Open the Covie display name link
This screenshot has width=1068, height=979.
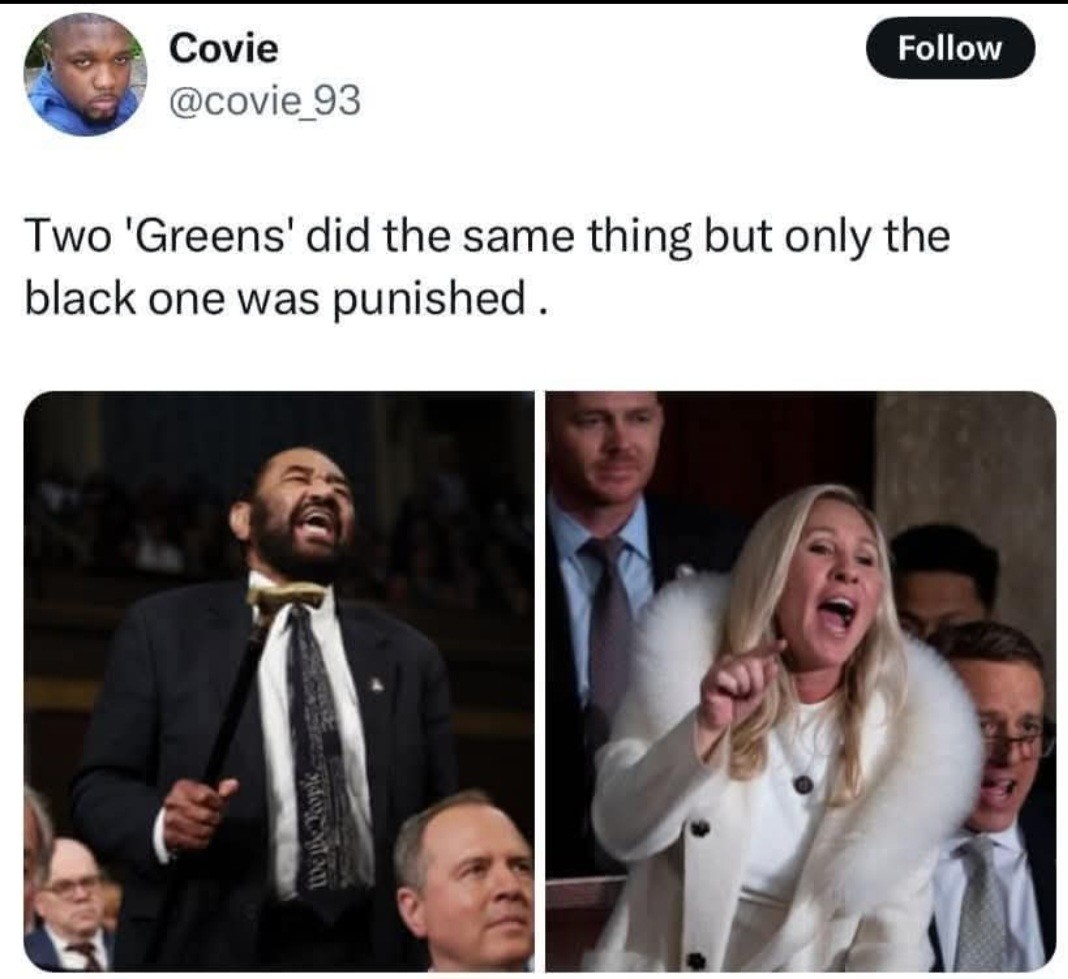[x=224, y=49]
